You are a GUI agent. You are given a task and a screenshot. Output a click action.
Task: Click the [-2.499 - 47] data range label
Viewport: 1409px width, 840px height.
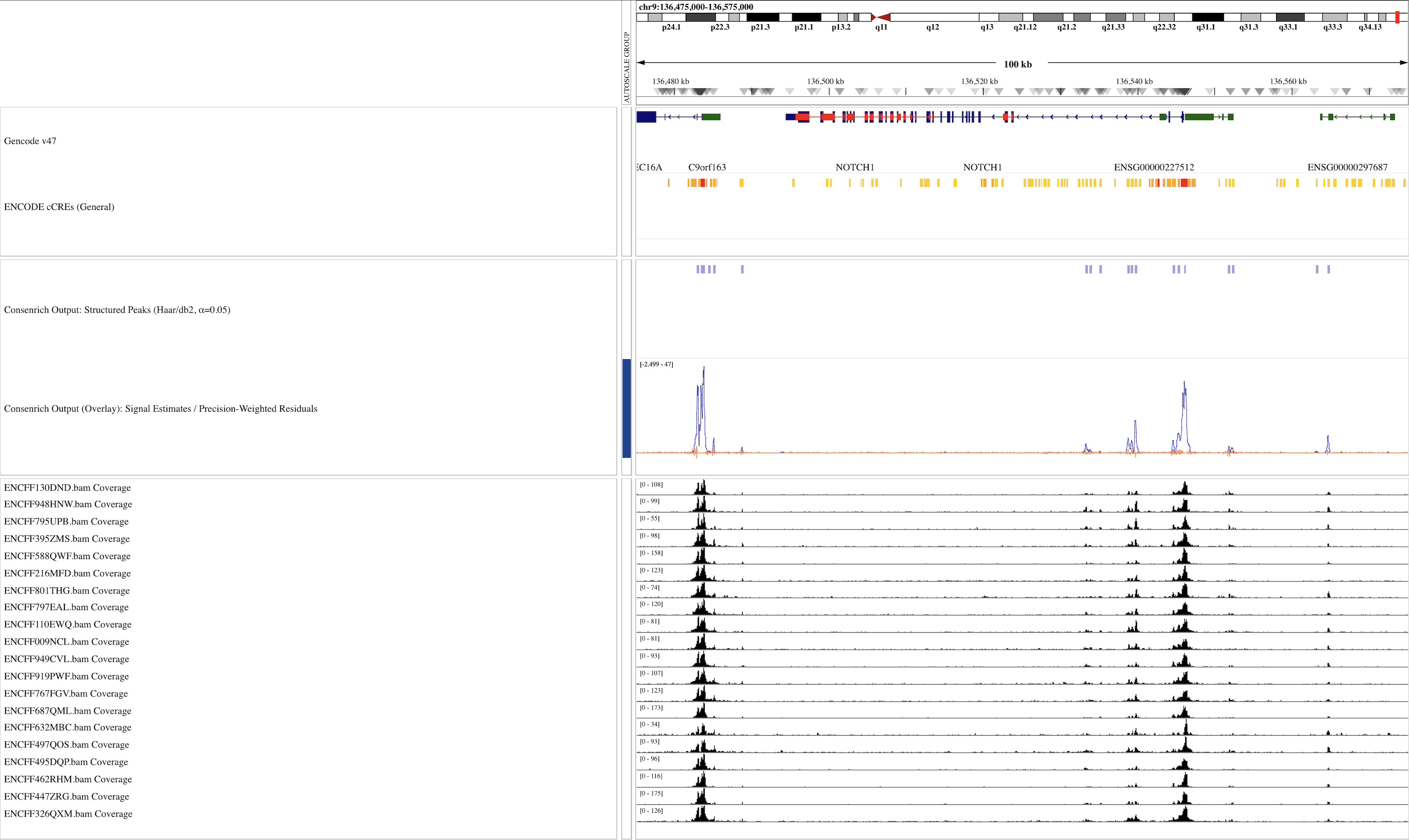tap(656, 364)
